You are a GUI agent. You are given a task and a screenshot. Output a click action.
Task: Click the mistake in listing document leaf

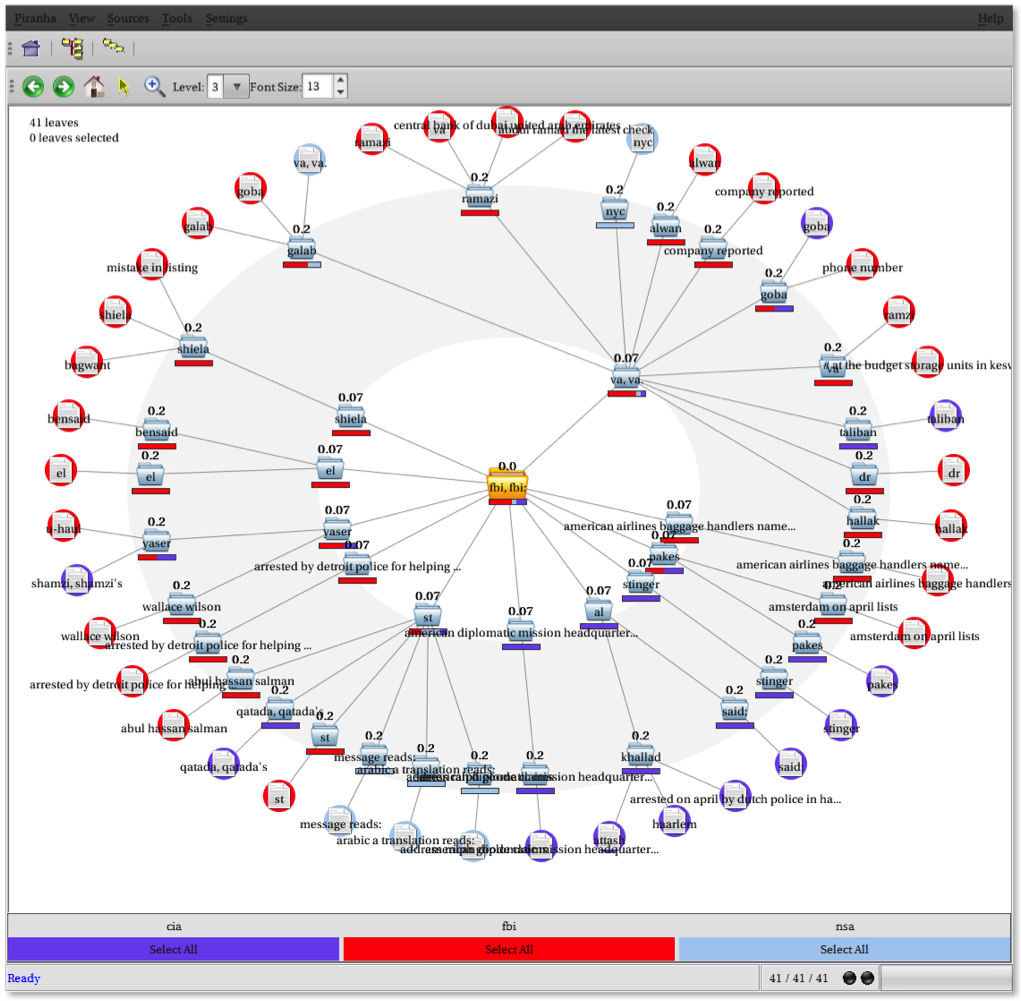pos(152,265)
